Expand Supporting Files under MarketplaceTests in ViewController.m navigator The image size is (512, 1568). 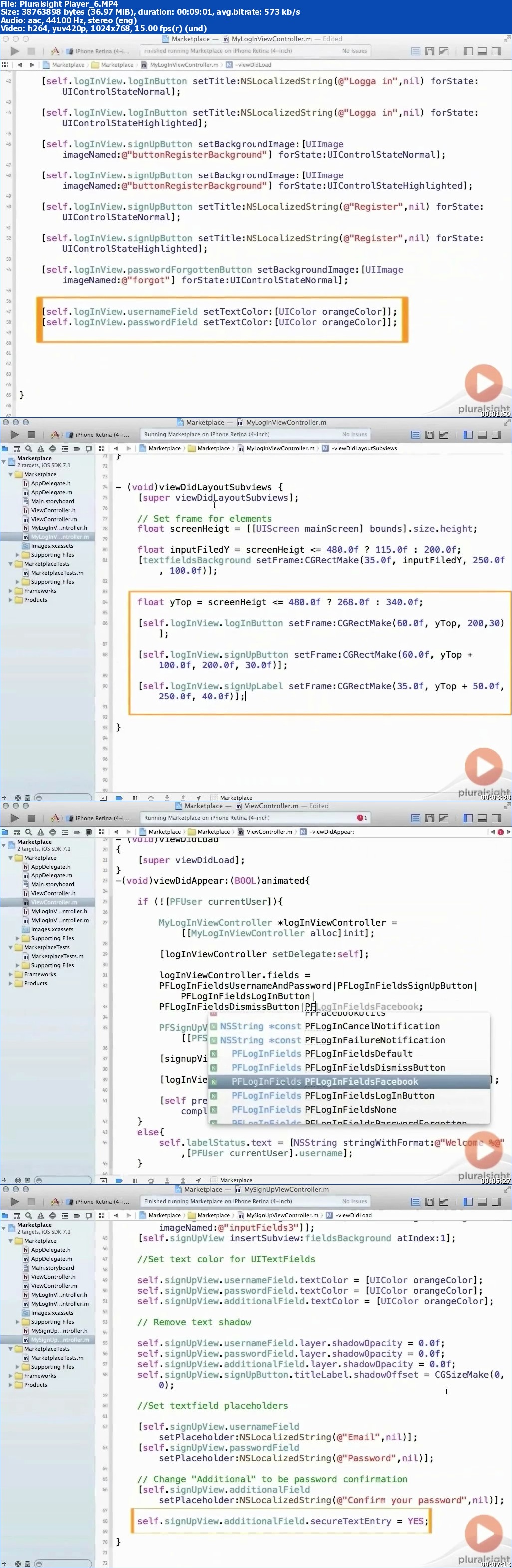17,965
